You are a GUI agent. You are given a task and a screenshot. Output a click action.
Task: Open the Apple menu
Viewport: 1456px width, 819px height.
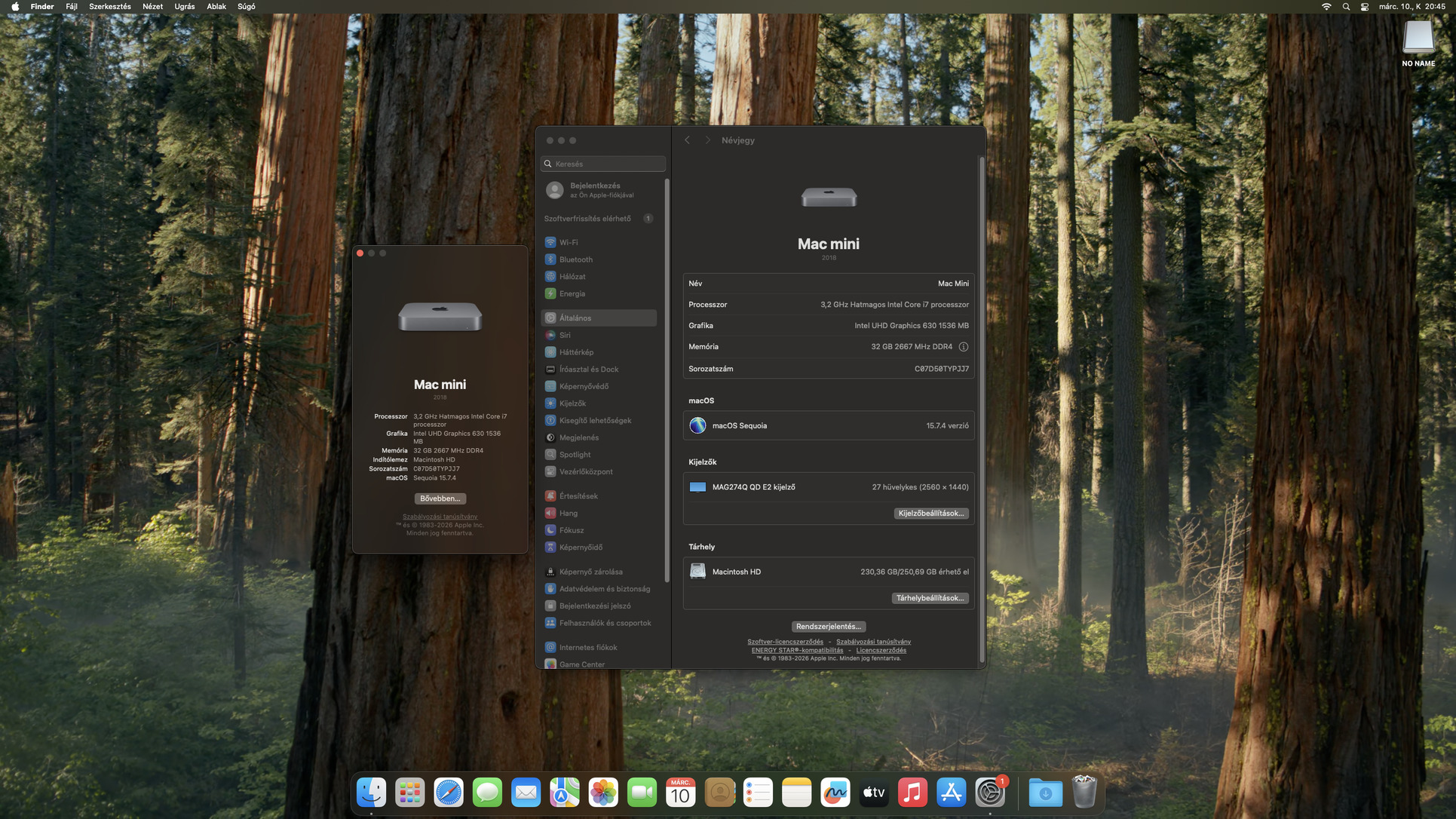[15, 7]
